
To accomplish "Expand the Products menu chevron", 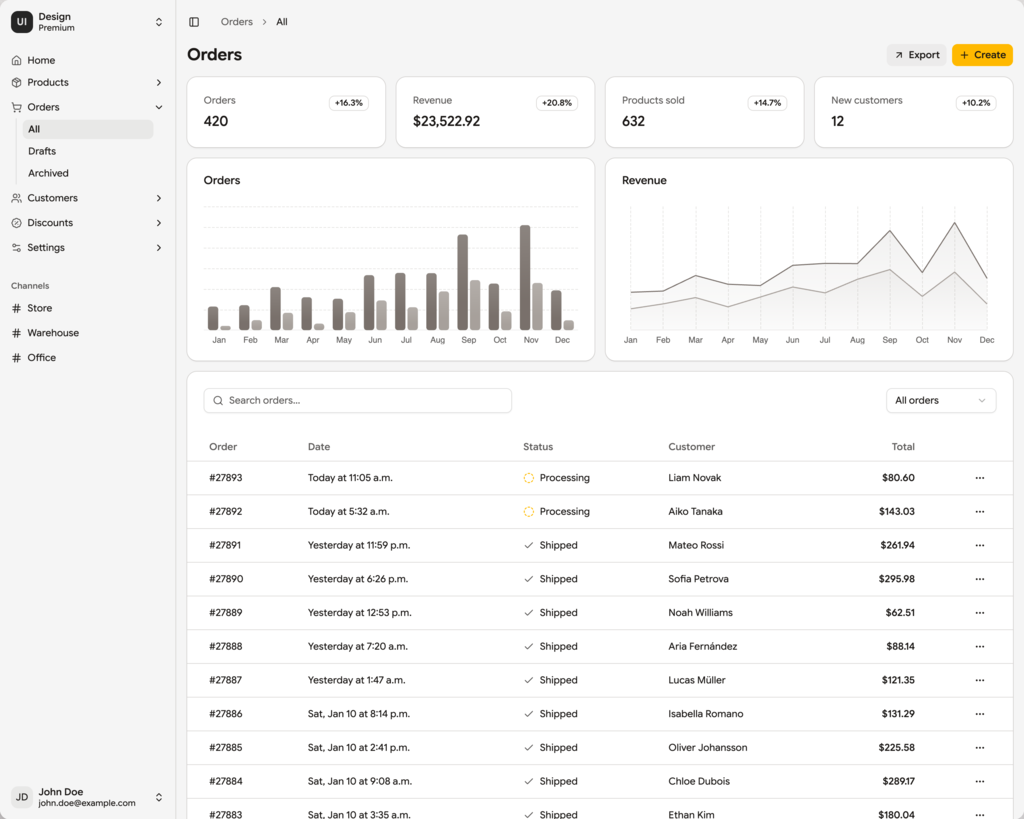I will 159,83.
